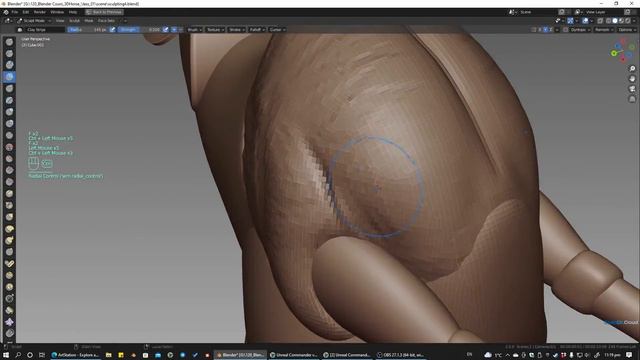The image size is (640, 360).
Task: Switch to Solid viewport shading
Action: pos(615,20)
